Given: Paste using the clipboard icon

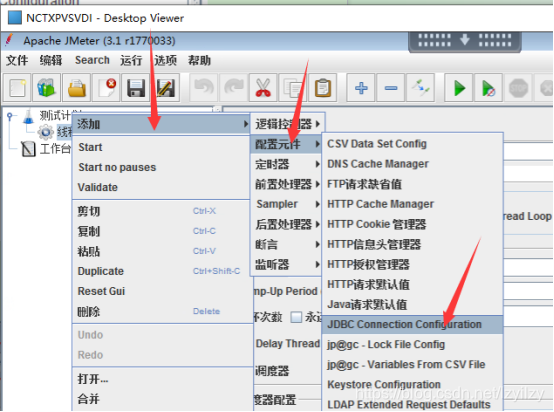Looking at the screenshot, I should 322,88.
